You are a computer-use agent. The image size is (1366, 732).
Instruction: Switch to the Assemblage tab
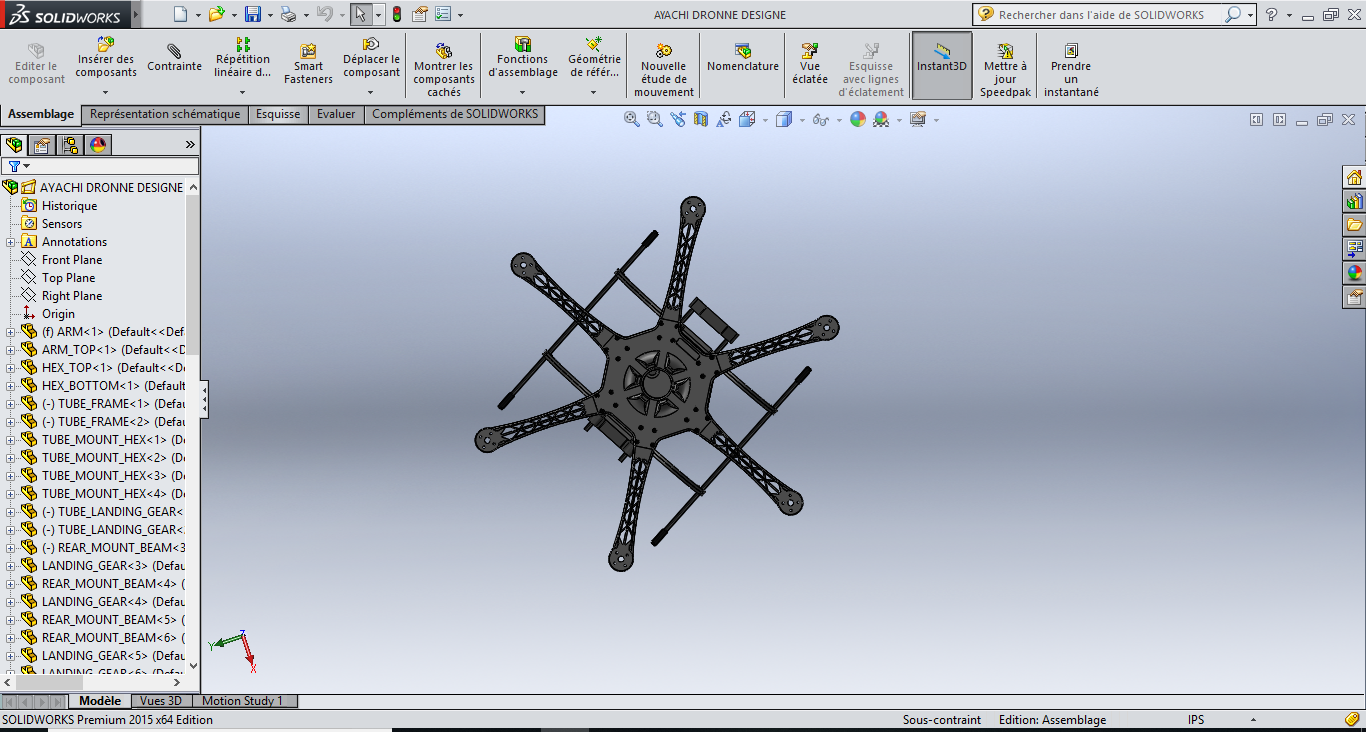tap(41, 114)
